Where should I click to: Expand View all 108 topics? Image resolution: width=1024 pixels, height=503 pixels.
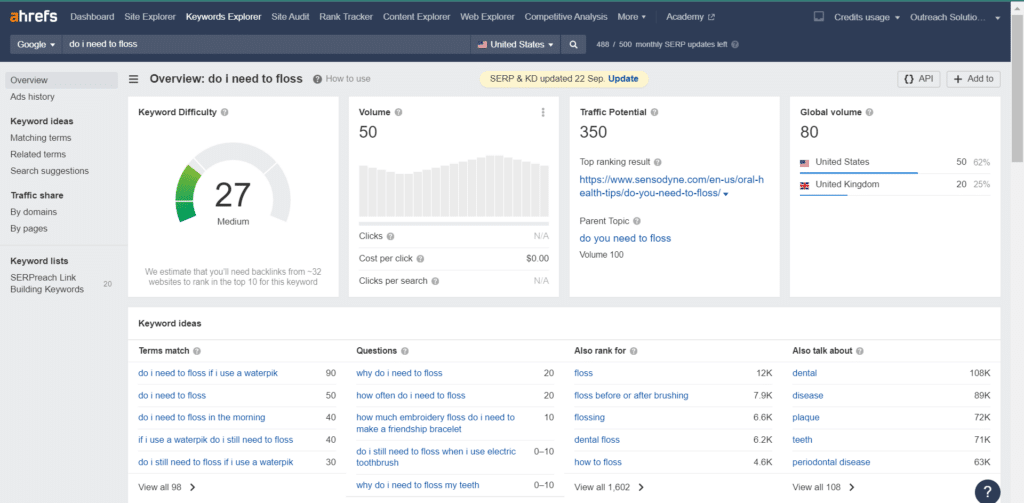(x=824, y=487)
